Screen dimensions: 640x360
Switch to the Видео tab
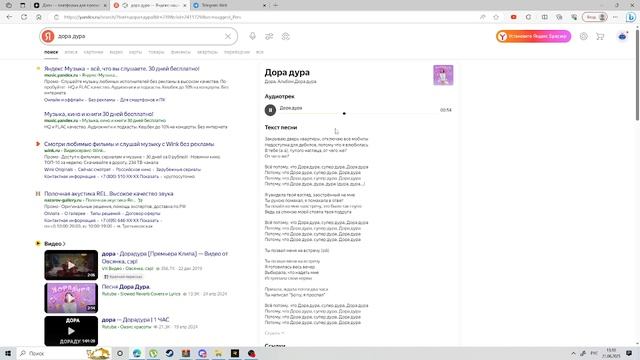pos(116,52)
